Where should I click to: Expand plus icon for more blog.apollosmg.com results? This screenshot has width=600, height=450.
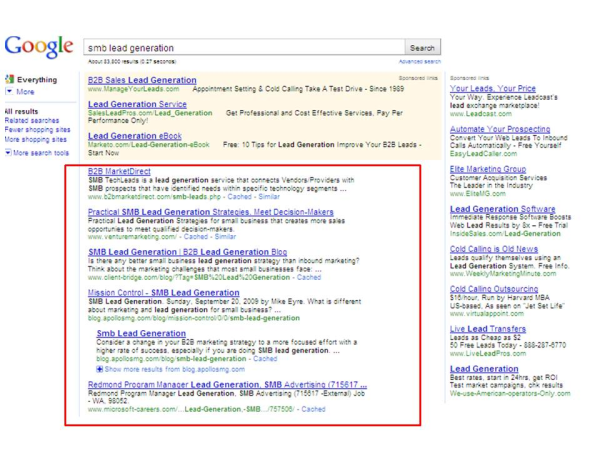point(99,369)
